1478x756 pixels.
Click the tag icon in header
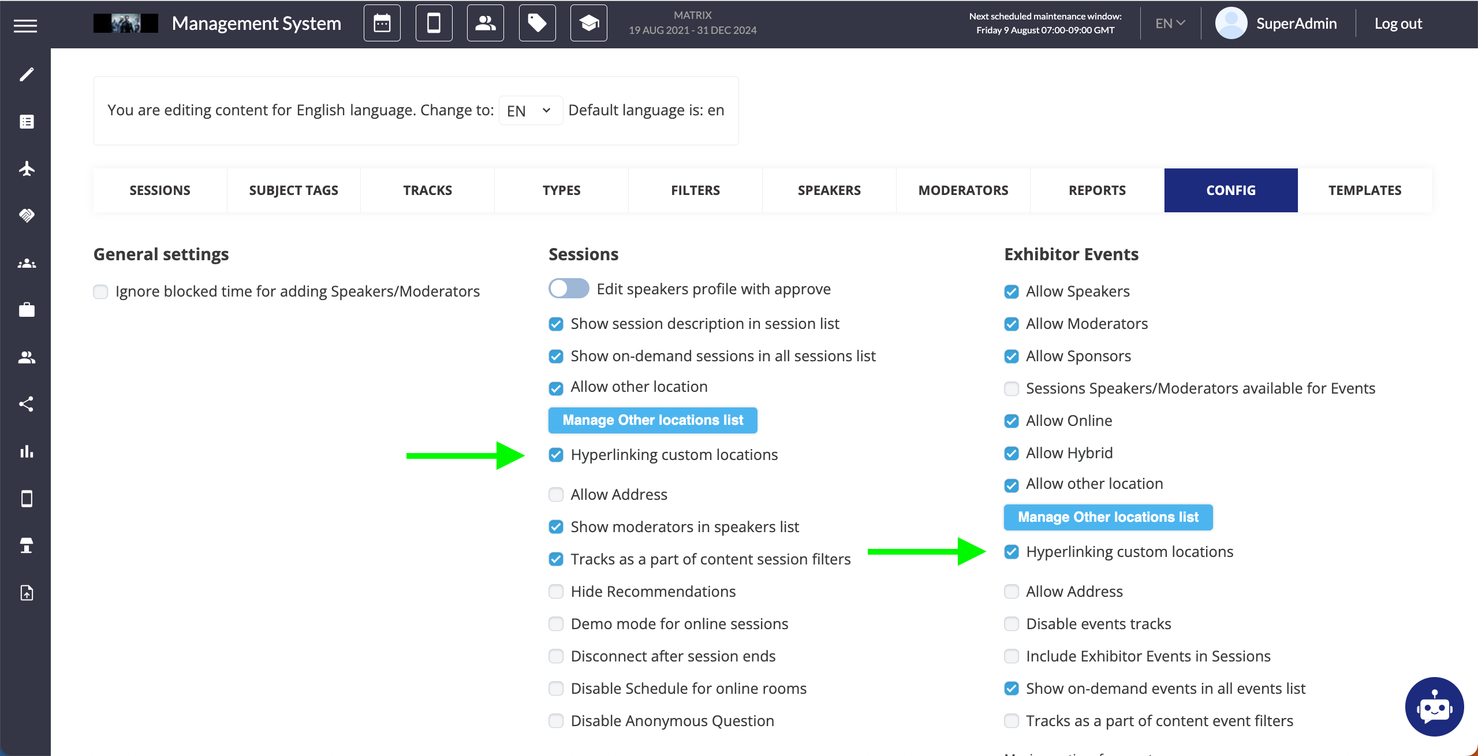click(x=537, y=23)
